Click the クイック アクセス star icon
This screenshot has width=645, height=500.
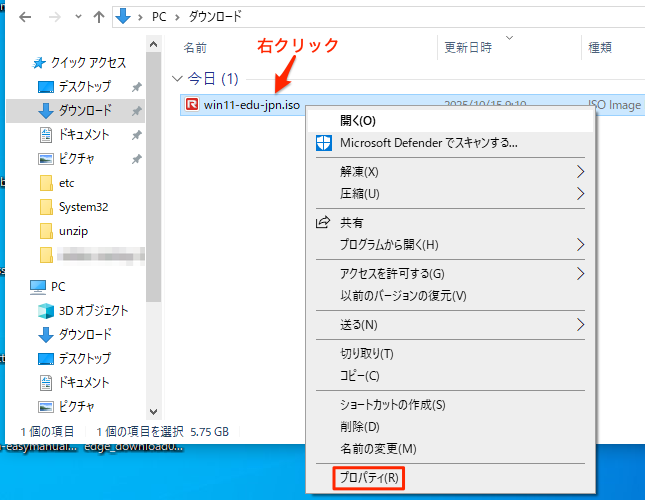pos(39,62)
